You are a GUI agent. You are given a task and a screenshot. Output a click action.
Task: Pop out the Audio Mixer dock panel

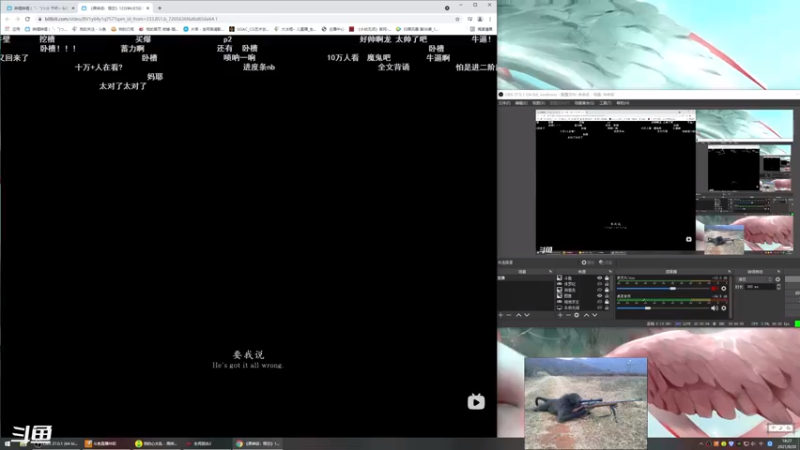729,271
